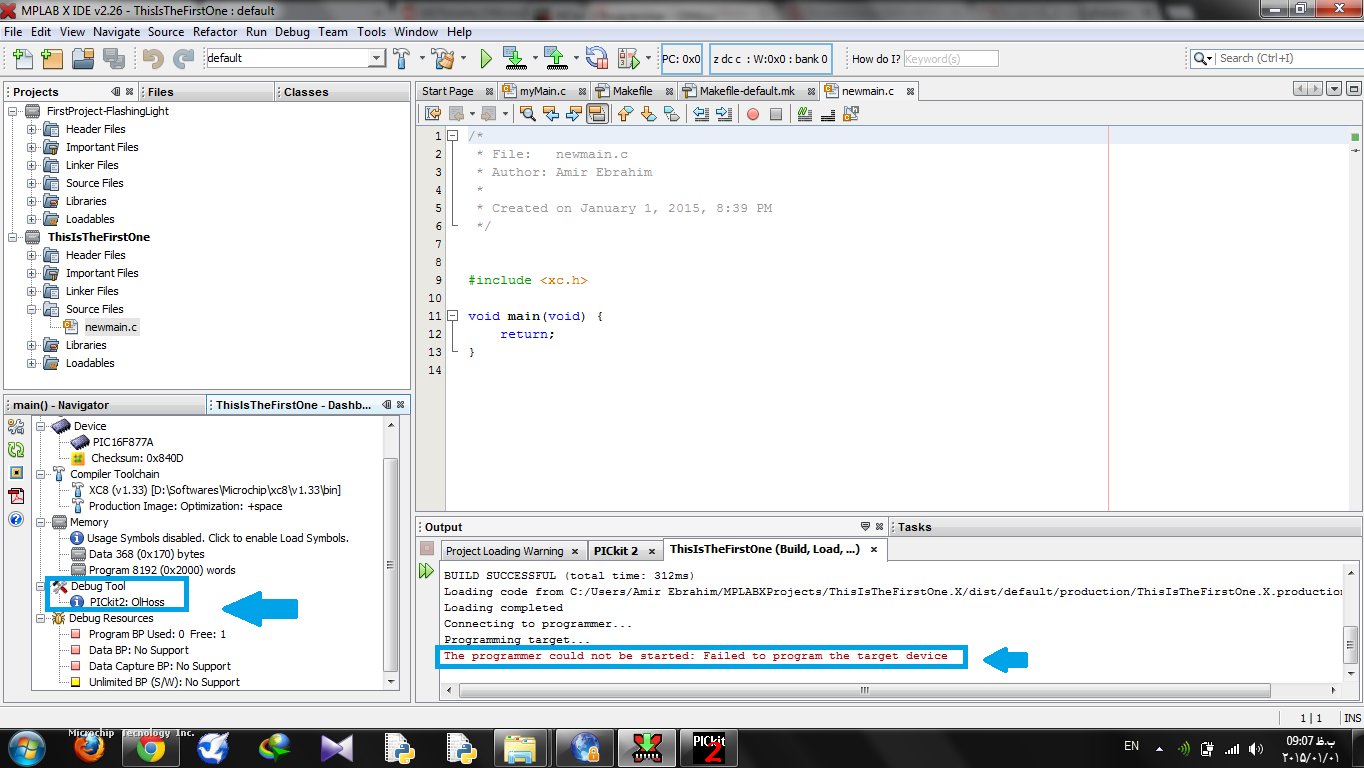Click Previous Bookmark up-arrow icon
1364x772 pixels.
pos(625,114)
